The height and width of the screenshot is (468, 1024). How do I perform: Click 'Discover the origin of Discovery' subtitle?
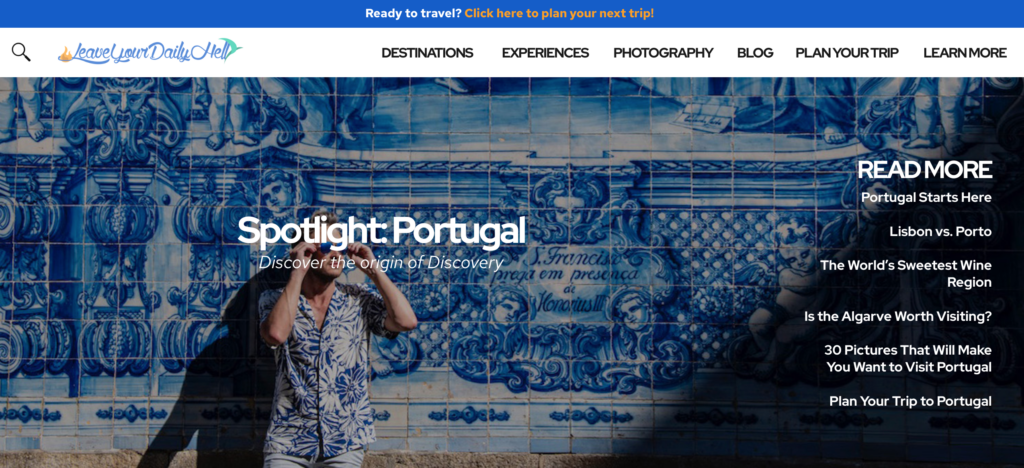tap(381, 263)
